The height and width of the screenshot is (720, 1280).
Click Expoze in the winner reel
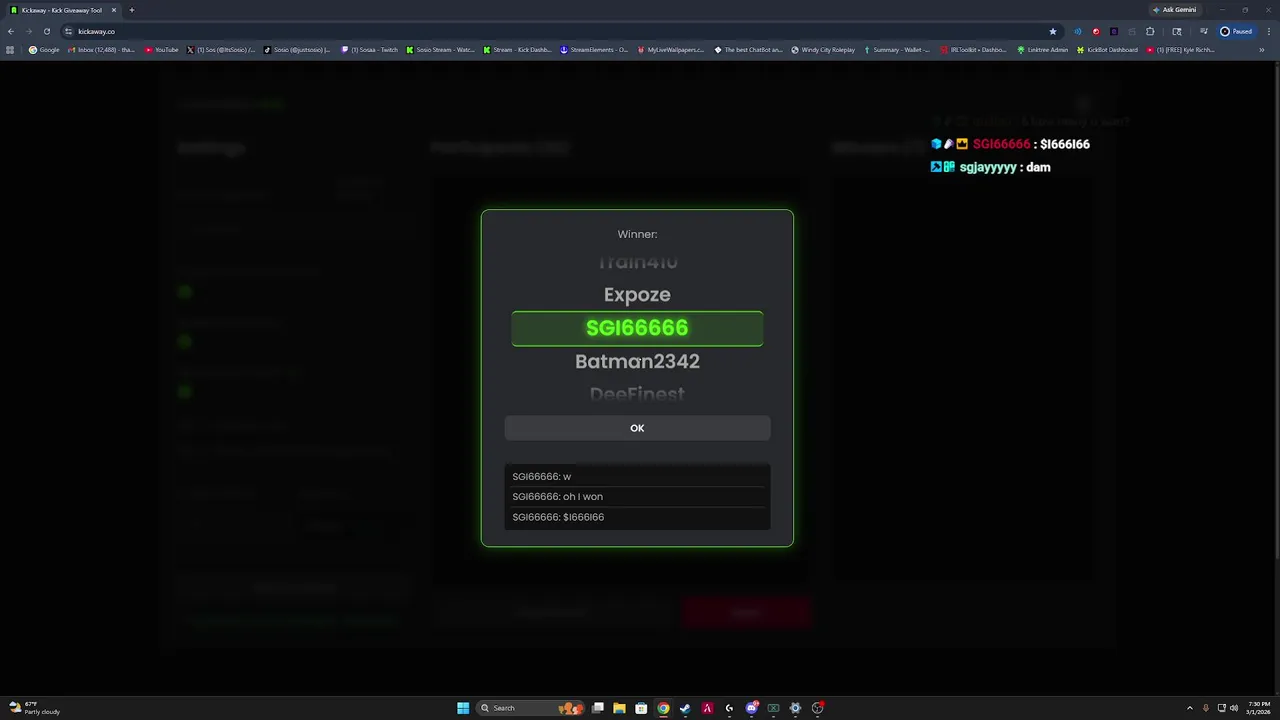click(x=637, y=295)
